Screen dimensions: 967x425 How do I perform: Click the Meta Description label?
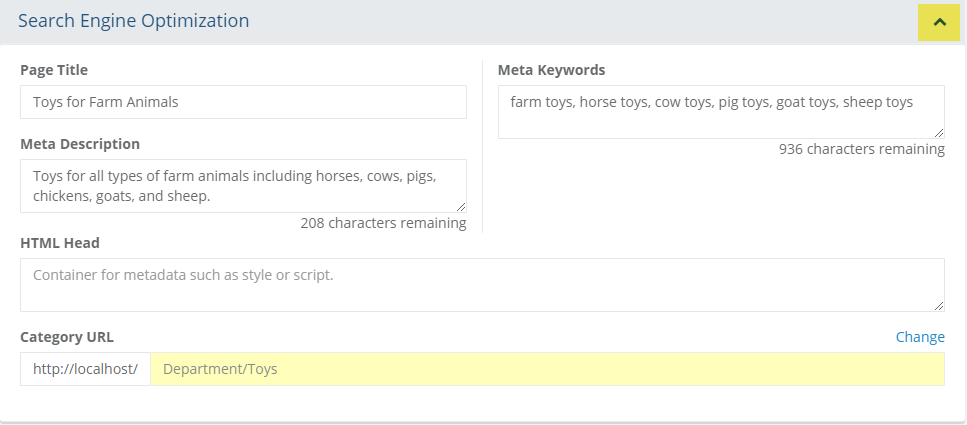pos(80,144)
